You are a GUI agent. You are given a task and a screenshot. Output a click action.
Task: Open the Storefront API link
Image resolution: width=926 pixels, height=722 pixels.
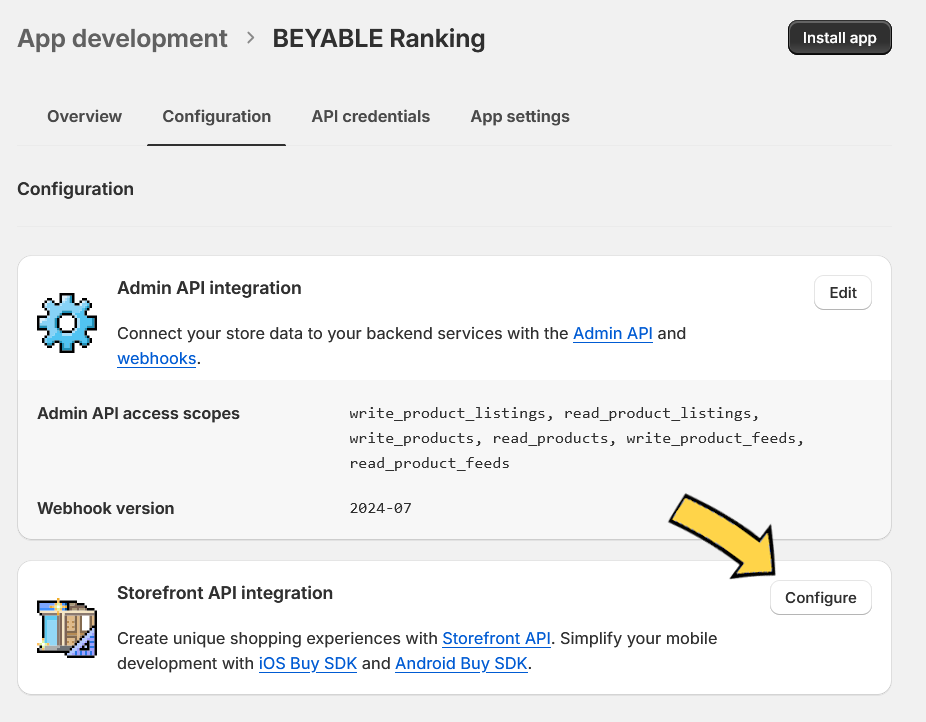(x=496, y=638)
